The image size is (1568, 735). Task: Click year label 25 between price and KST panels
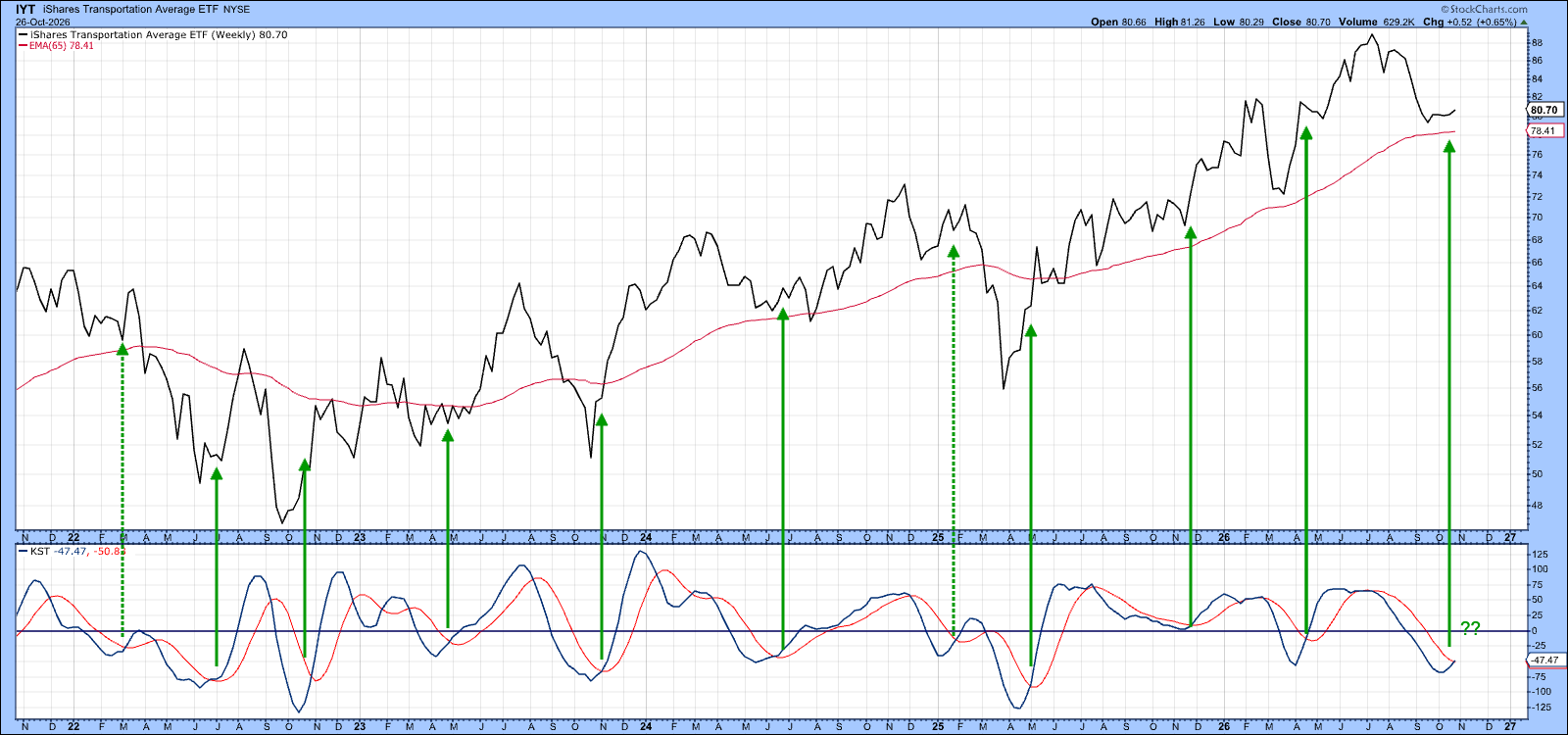[938, 537]
